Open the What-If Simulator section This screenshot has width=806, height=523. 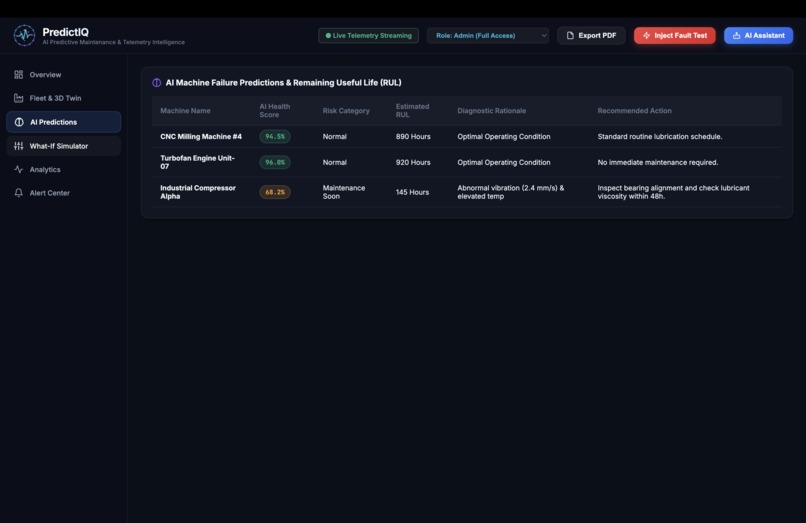[64, 146]
